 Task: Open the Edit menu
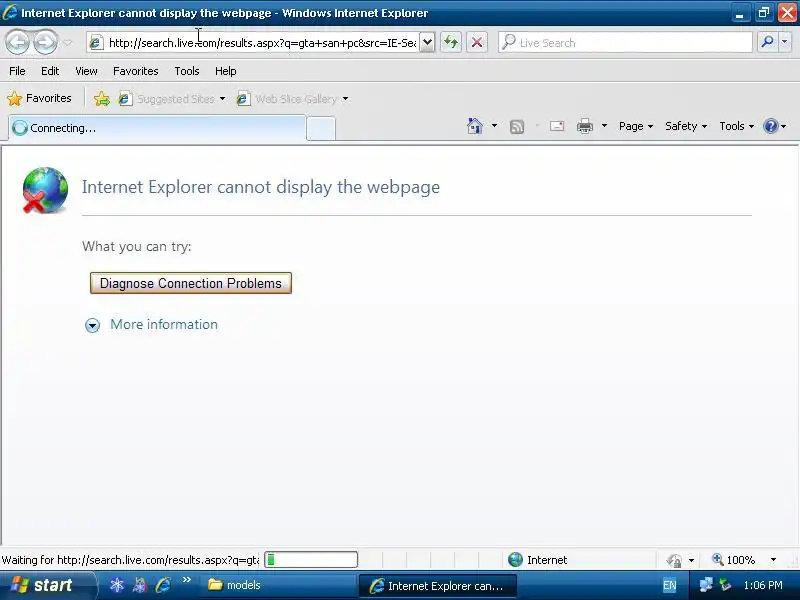pos(50,71)
